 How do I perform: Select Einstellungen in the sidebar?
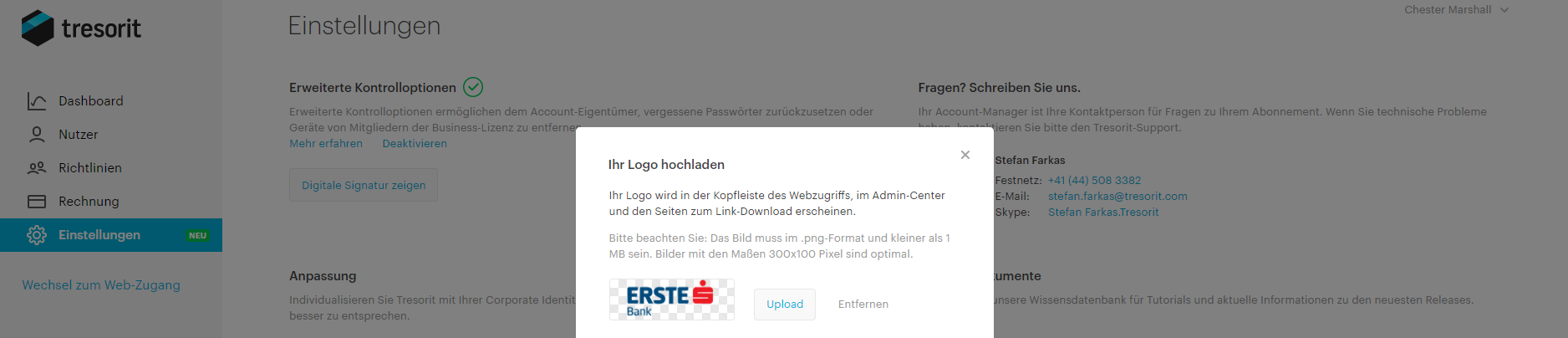tap(111, 235)
